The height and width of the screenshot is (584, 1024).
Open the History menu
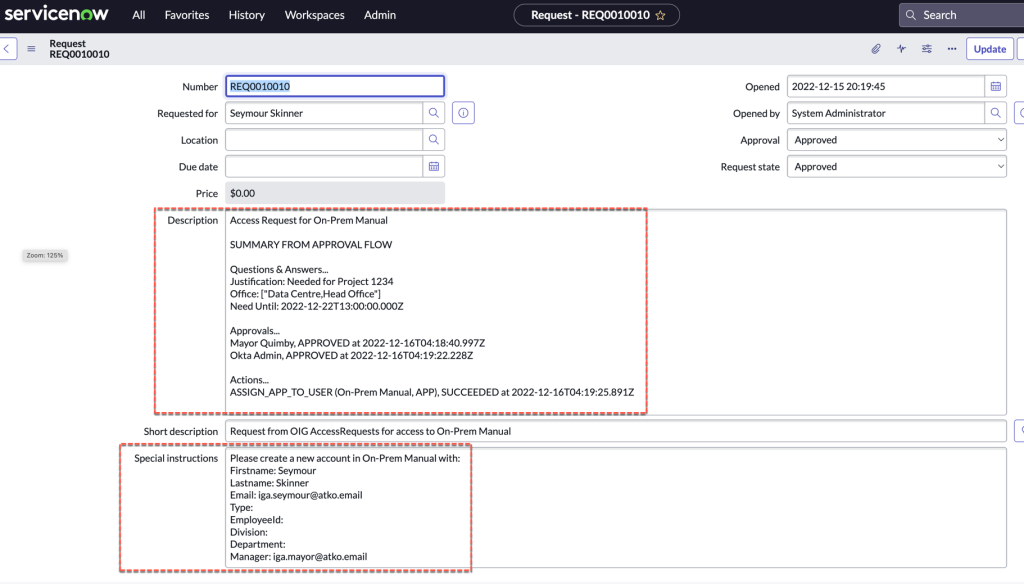click(246, 15)
